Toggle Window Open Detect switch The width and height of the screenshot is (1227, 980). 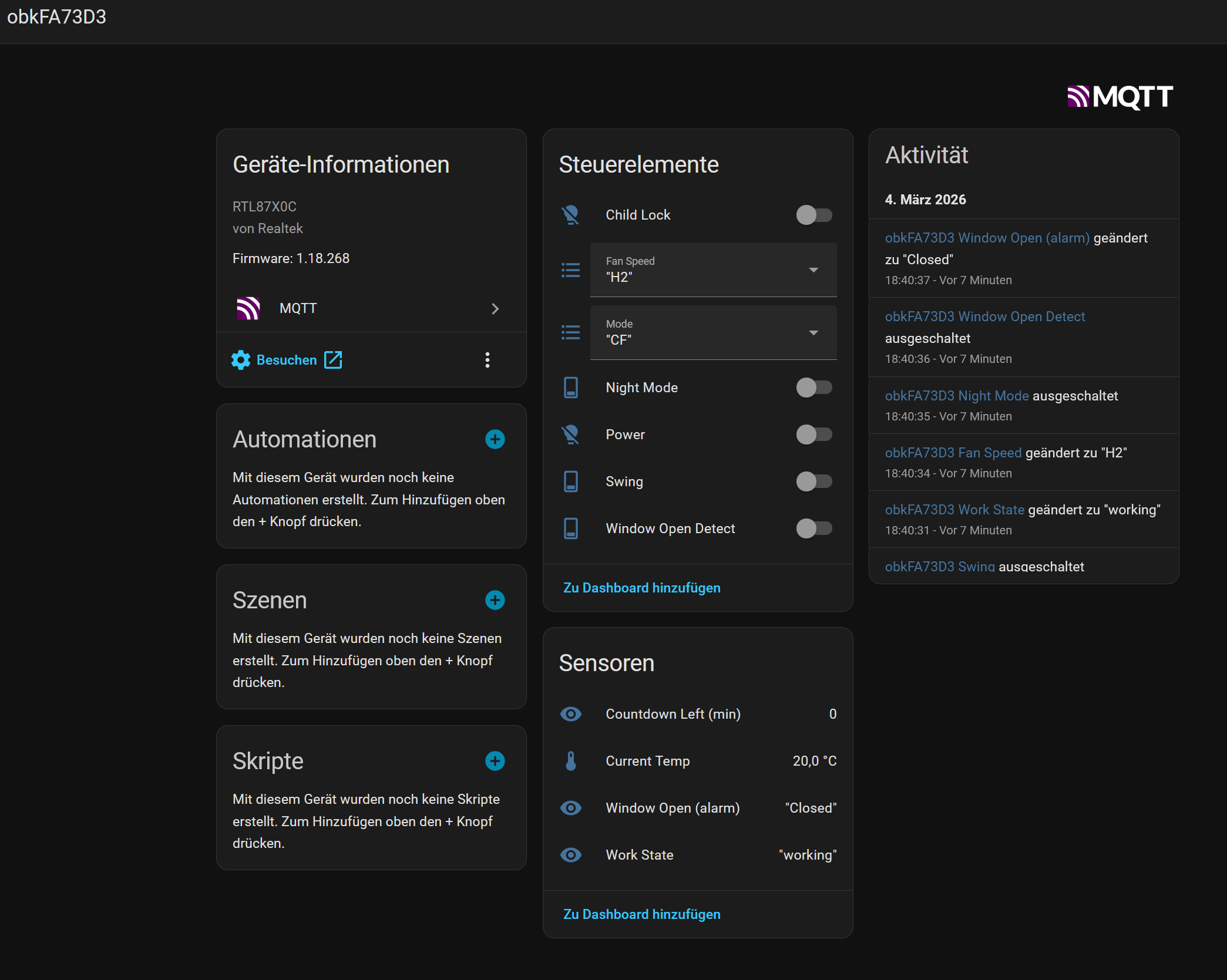[x=813, y=528]
